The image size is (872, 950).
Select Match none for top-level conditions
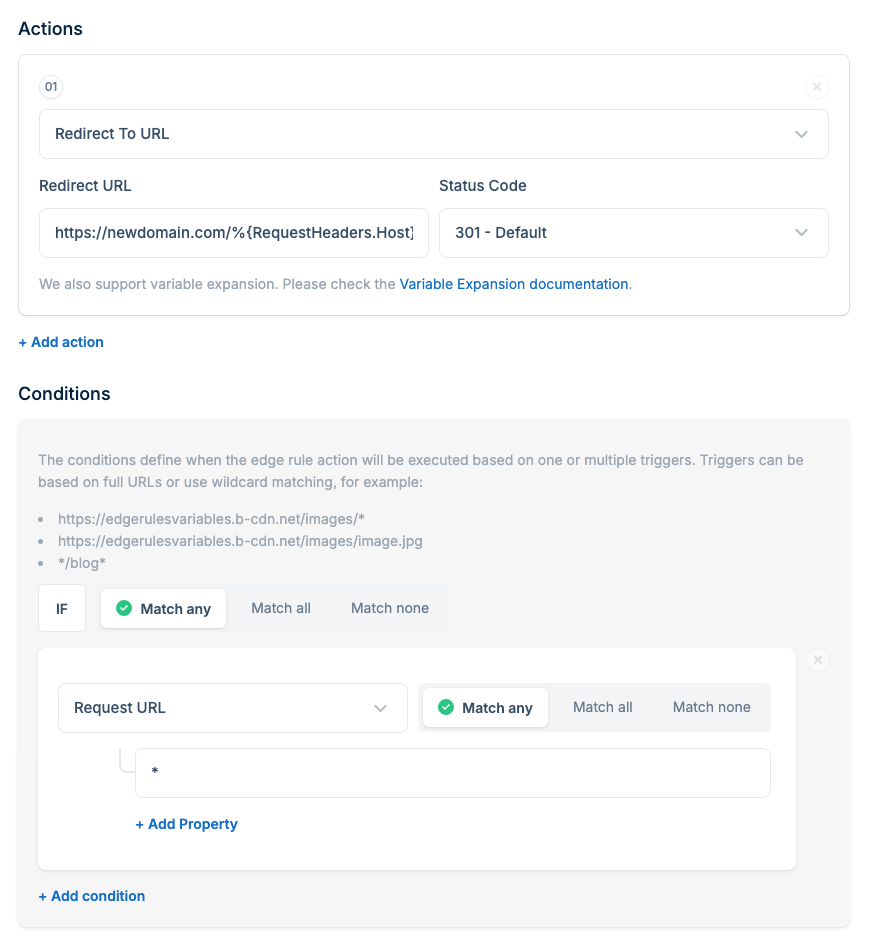pos(389,607)
